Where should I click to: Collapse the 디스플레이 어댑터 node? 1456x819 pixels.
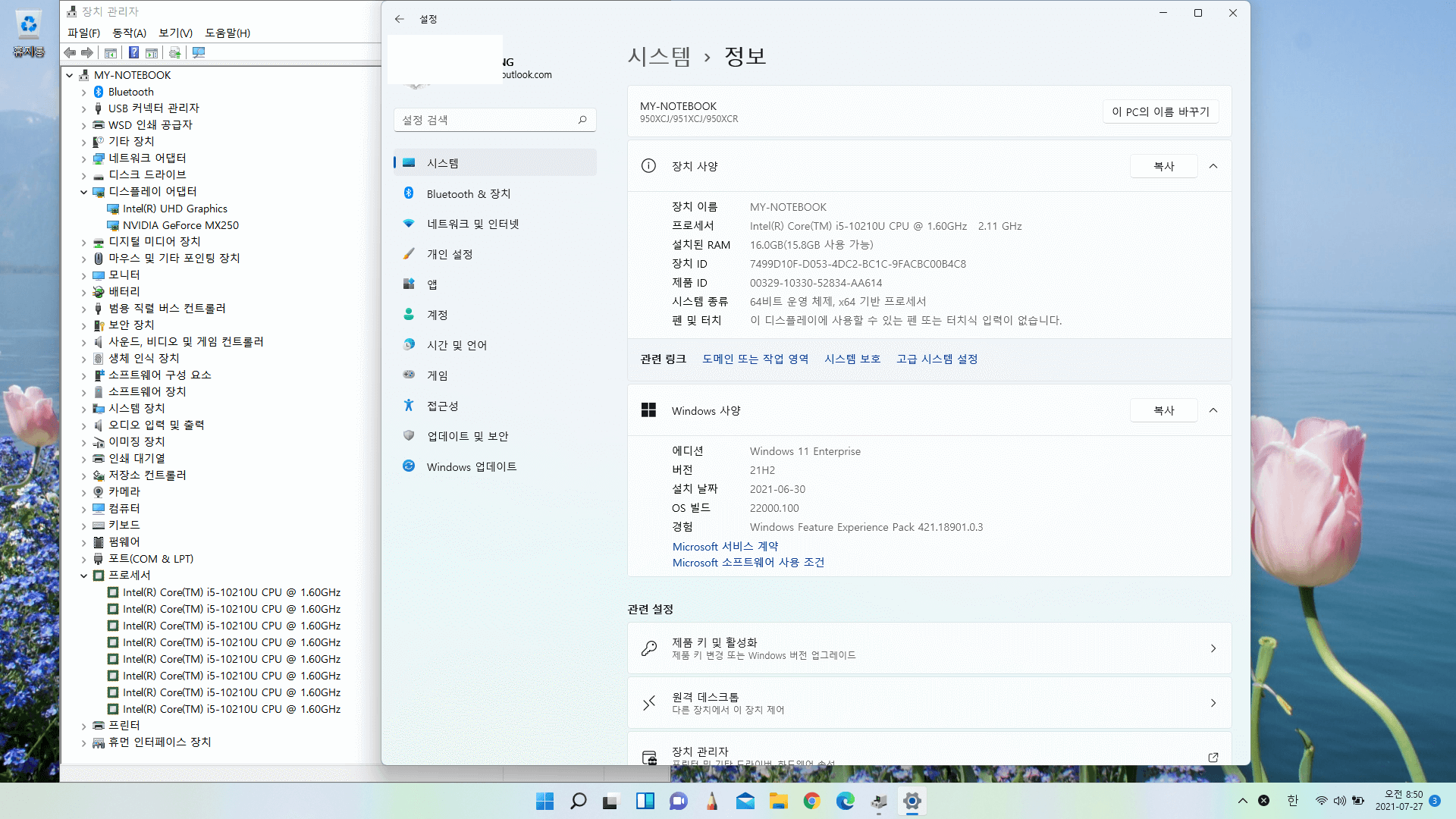pos(83,192)
